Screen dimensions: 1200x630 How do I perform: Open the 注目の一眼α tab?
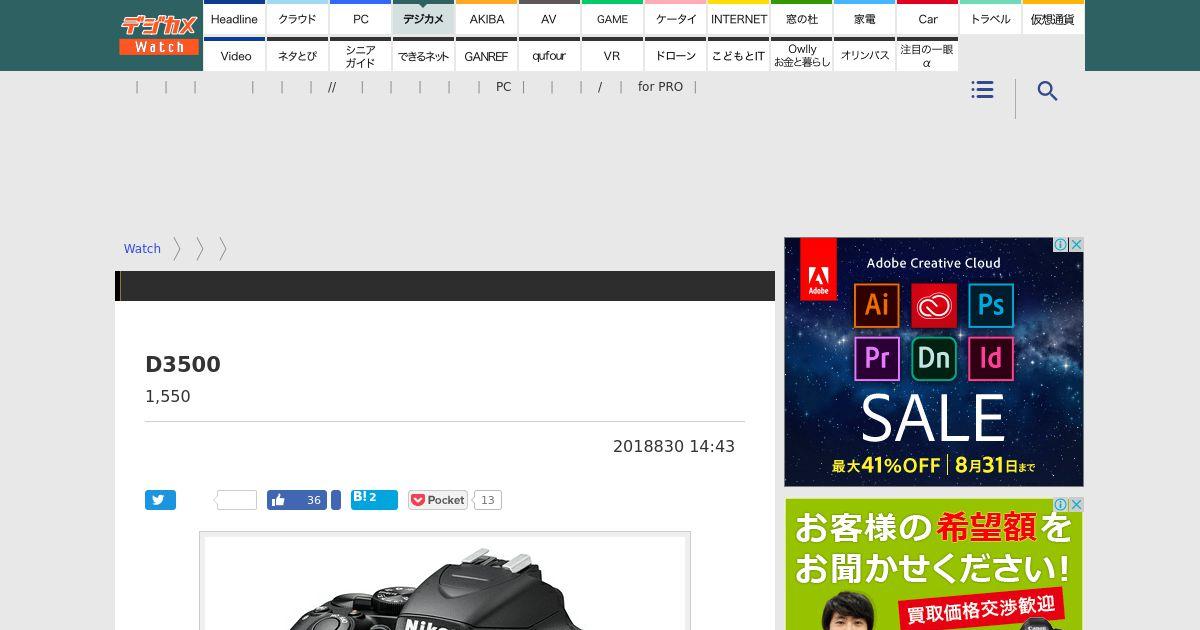(927, 55)
